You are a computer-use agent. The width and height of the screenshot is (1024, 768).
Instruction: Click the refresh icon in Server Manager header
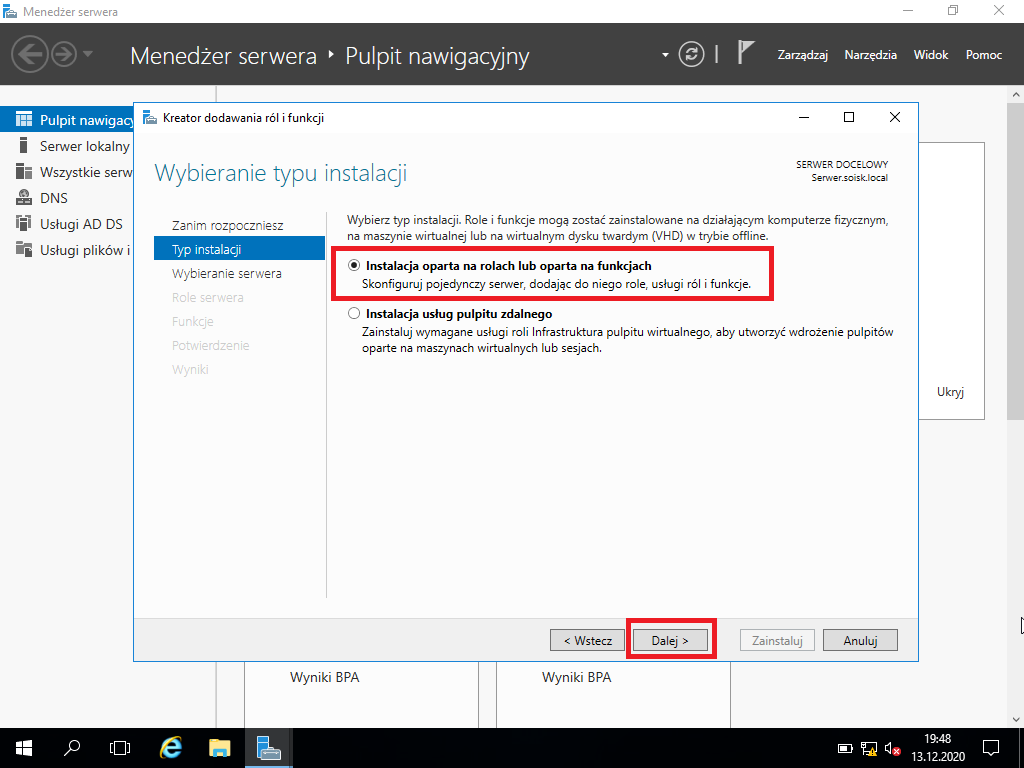pos(691,54)
